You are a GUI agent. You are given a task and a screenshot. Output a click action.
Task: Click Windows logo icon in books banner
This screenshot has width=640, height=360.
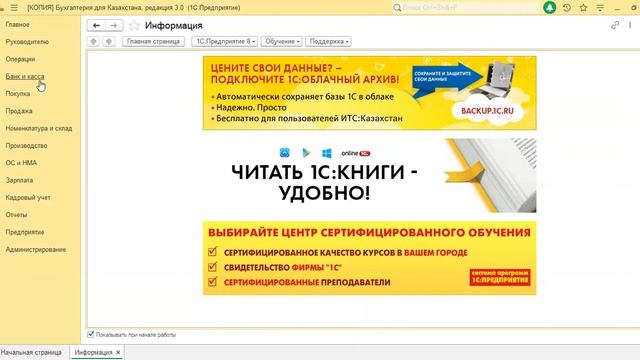[x=327, y=153]
